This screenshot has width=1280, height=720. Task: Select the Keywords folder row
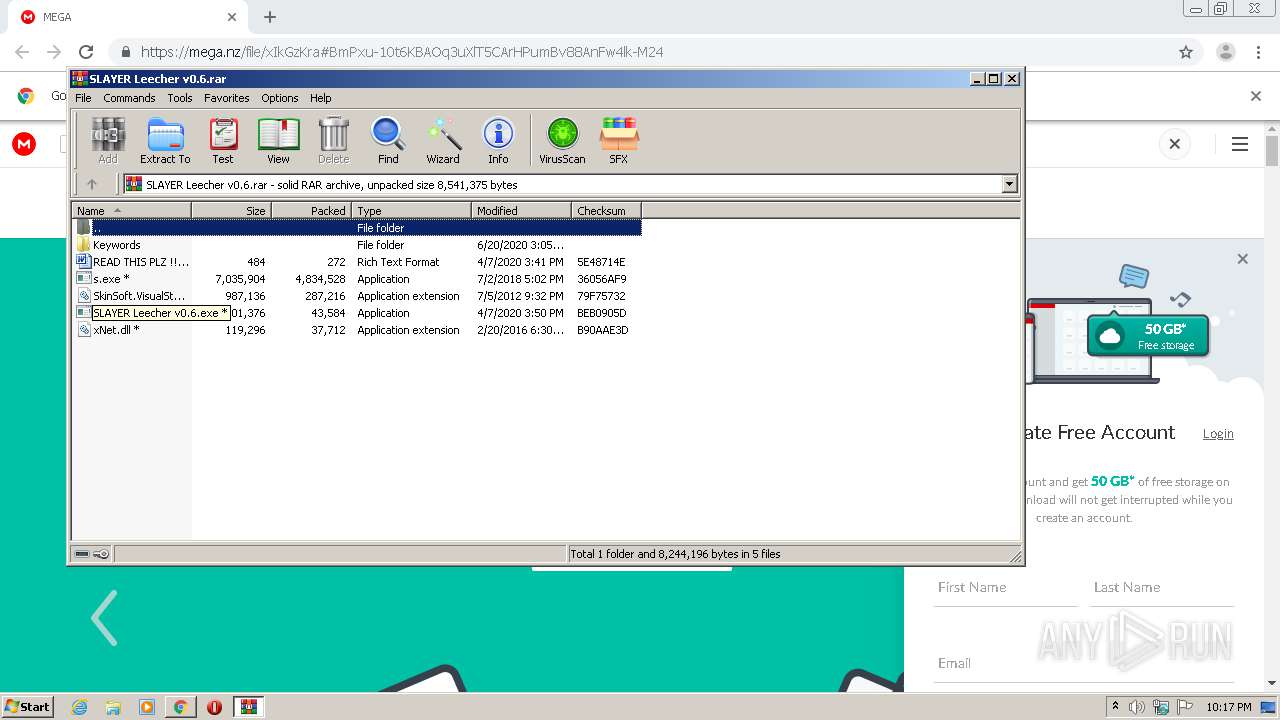click(x=357, y=245)
